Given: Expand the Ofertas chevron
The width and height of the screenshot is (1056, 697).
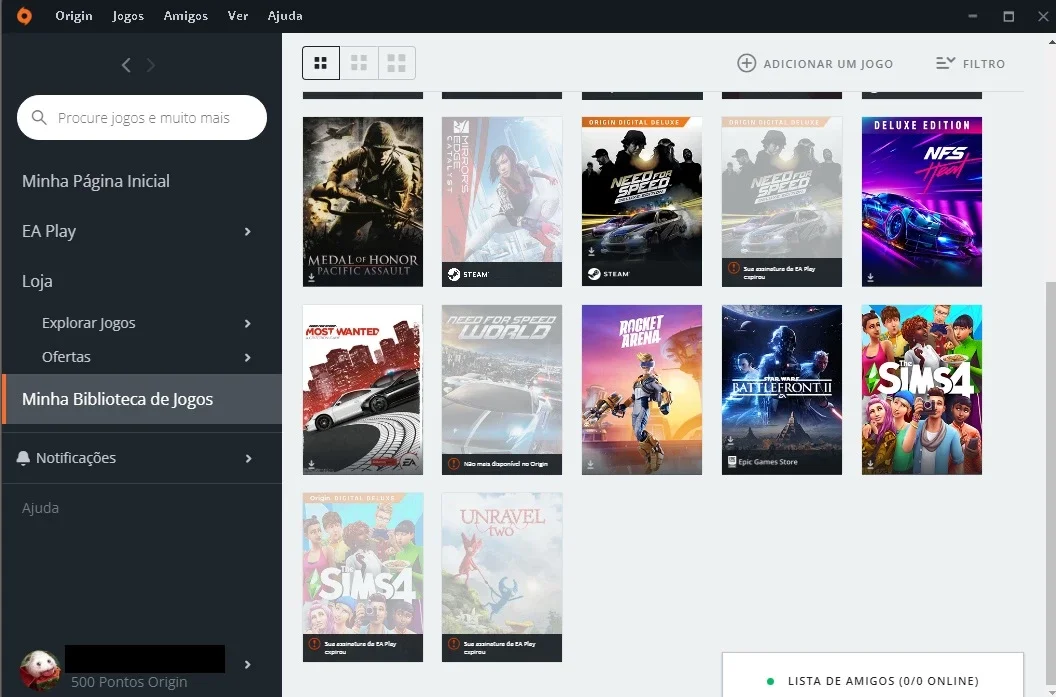Looking at the screenshot, I should tap(248, 358).
